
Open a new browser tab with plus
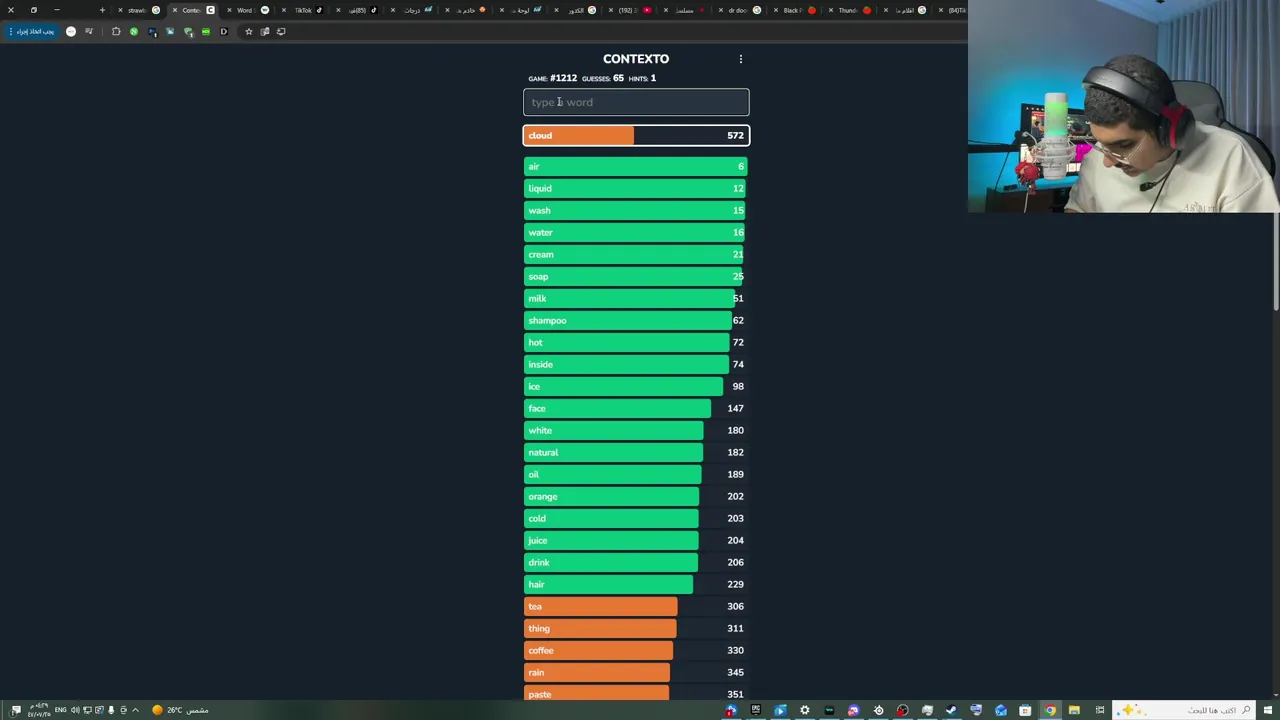pos(102,10)
